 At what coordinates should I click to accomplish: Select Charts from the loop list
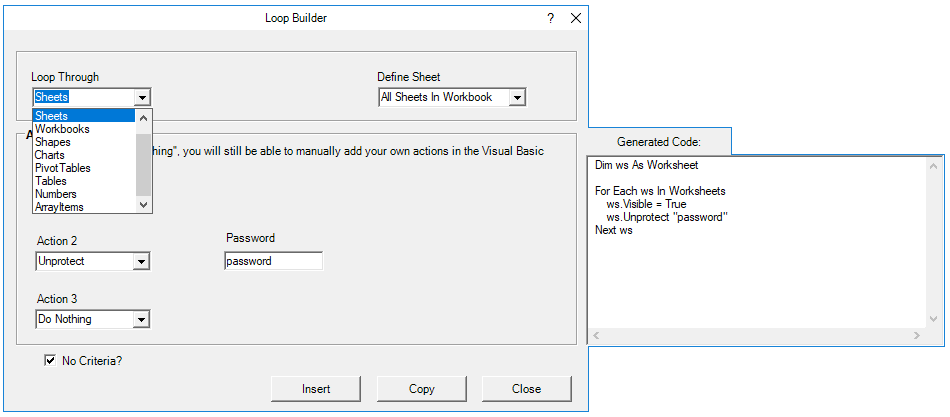point(50,155)
